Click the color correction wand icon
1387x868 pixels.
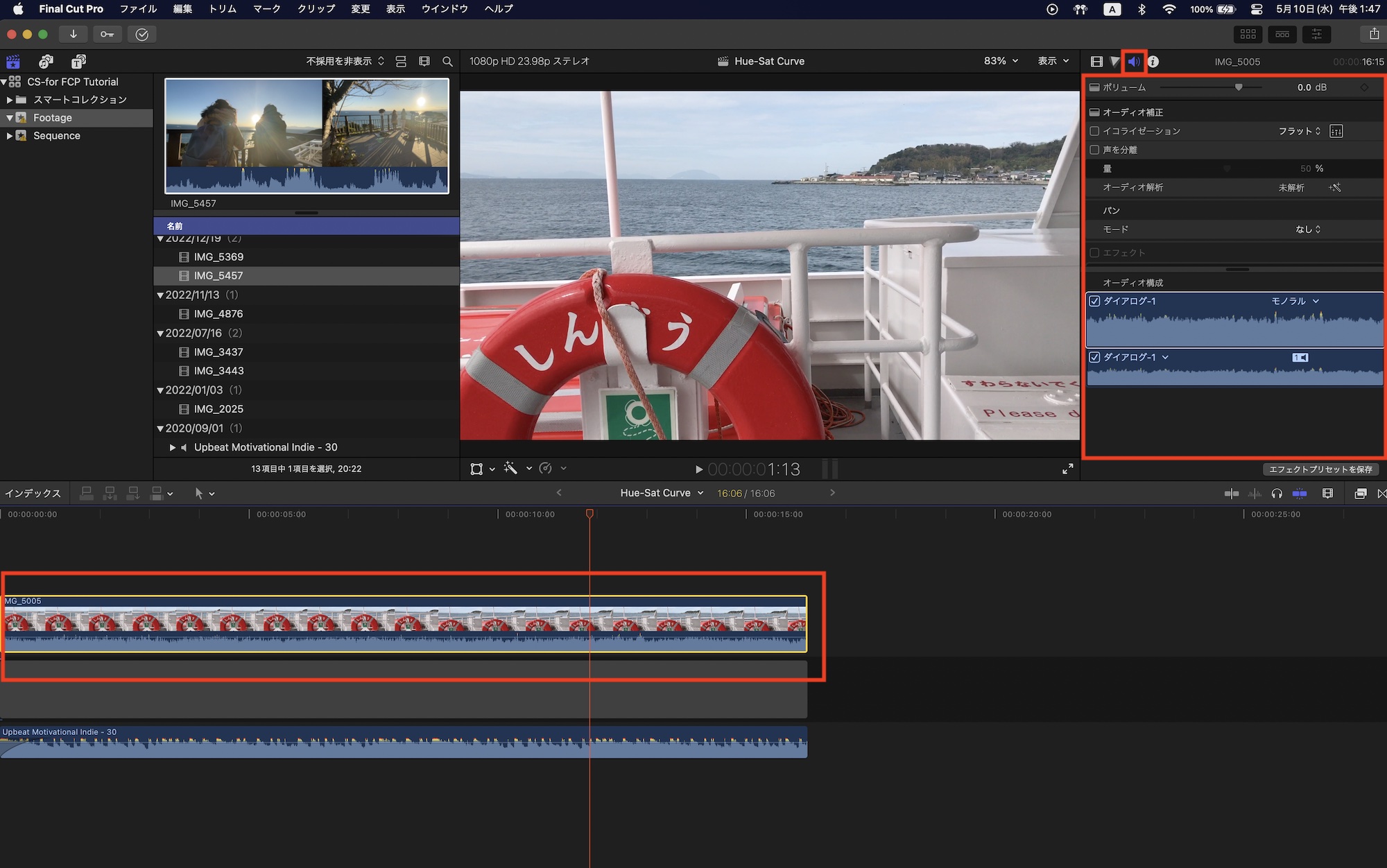[x=512, y=469]
